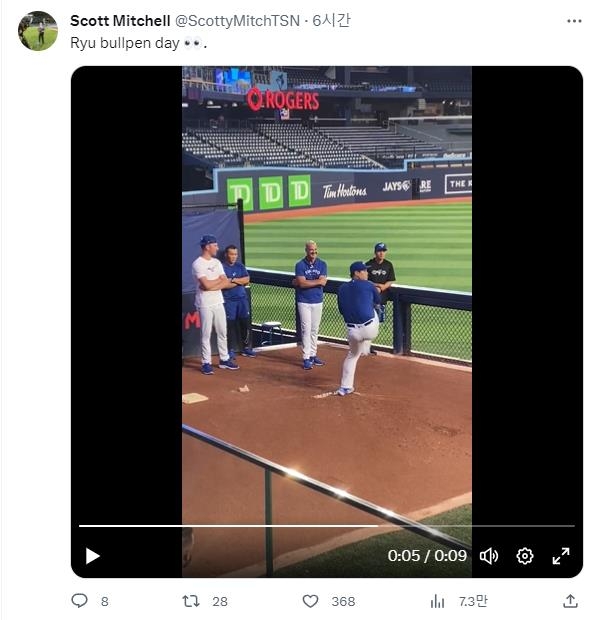The width and height of the screenshot is (600, 620).
Task: Share the tweet via the upload icon
Action: 570,601
